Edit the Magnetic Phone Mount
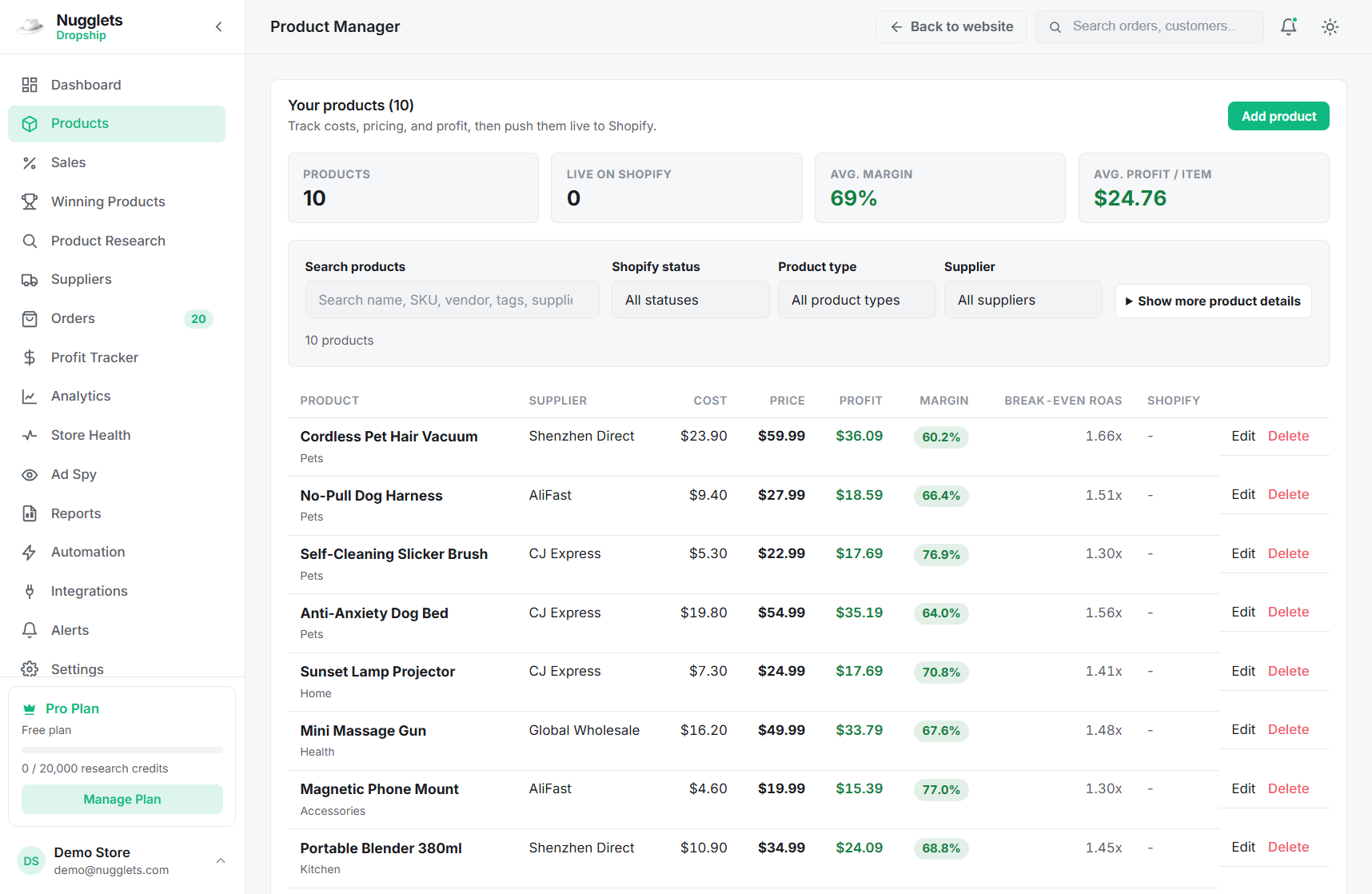Viewport: 1372px width, 894px height. click(x=1243, y=788)
